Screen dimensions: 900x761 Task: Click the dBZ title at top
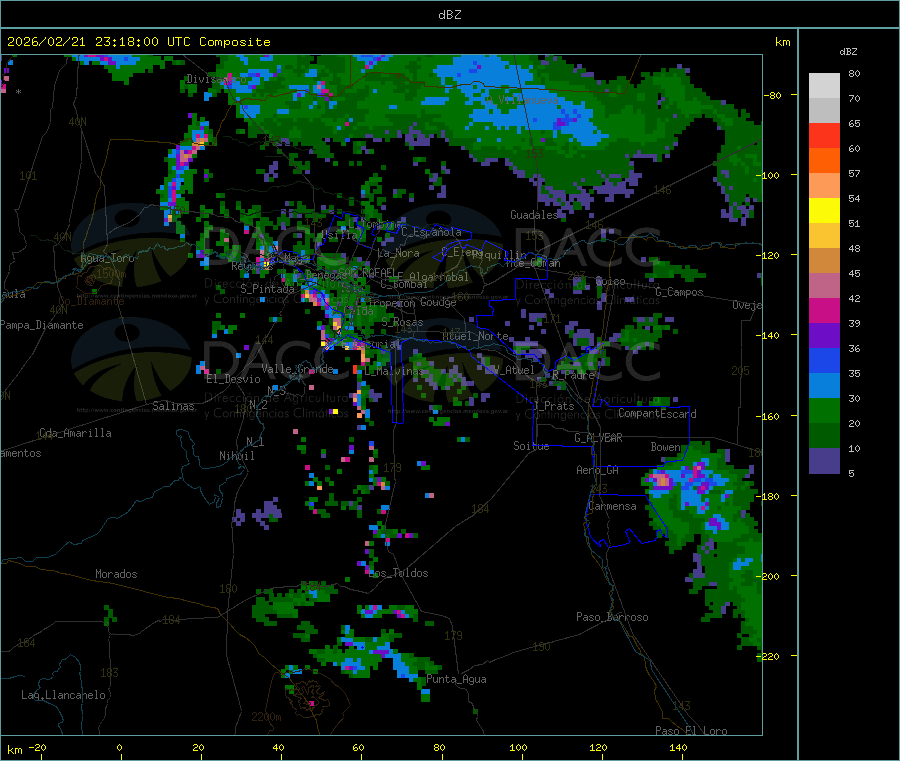[x=449, y=15]
